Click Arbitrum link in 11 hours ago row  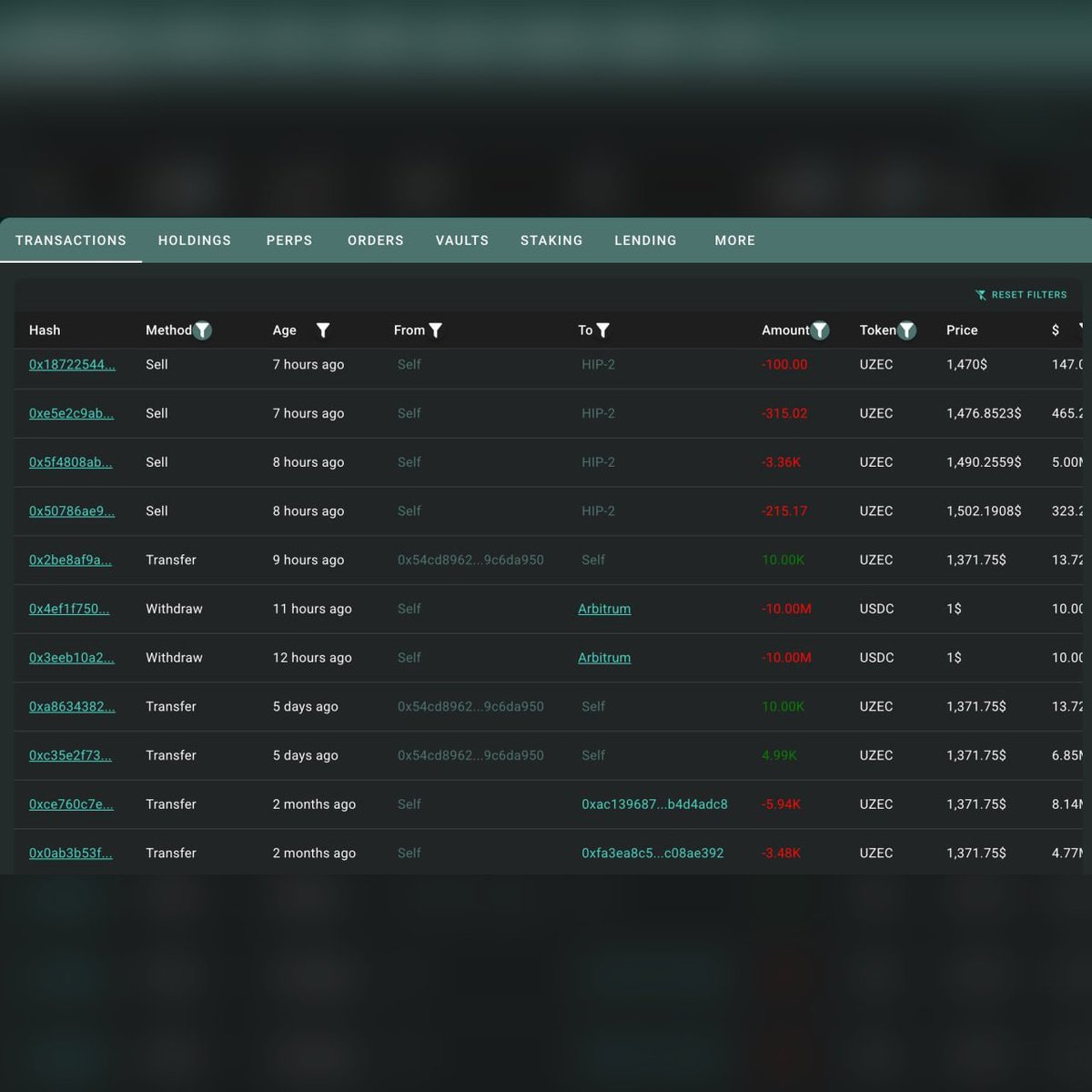(604, 609)
